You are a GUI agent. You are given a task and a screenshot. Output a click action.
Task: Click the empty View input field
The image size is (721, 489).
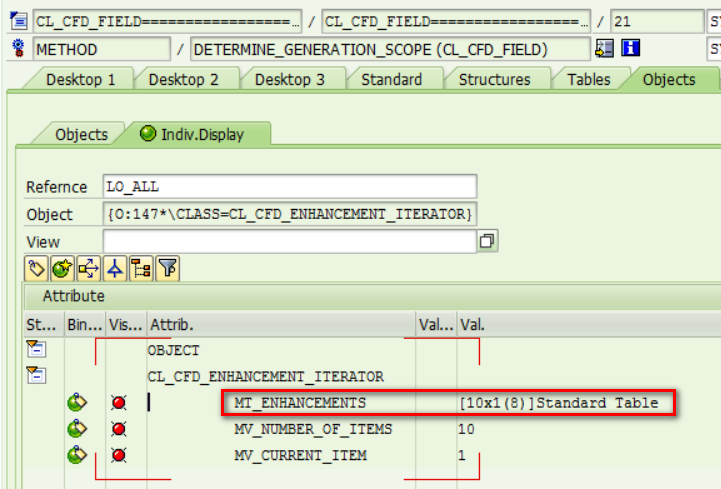coord(290,242)
